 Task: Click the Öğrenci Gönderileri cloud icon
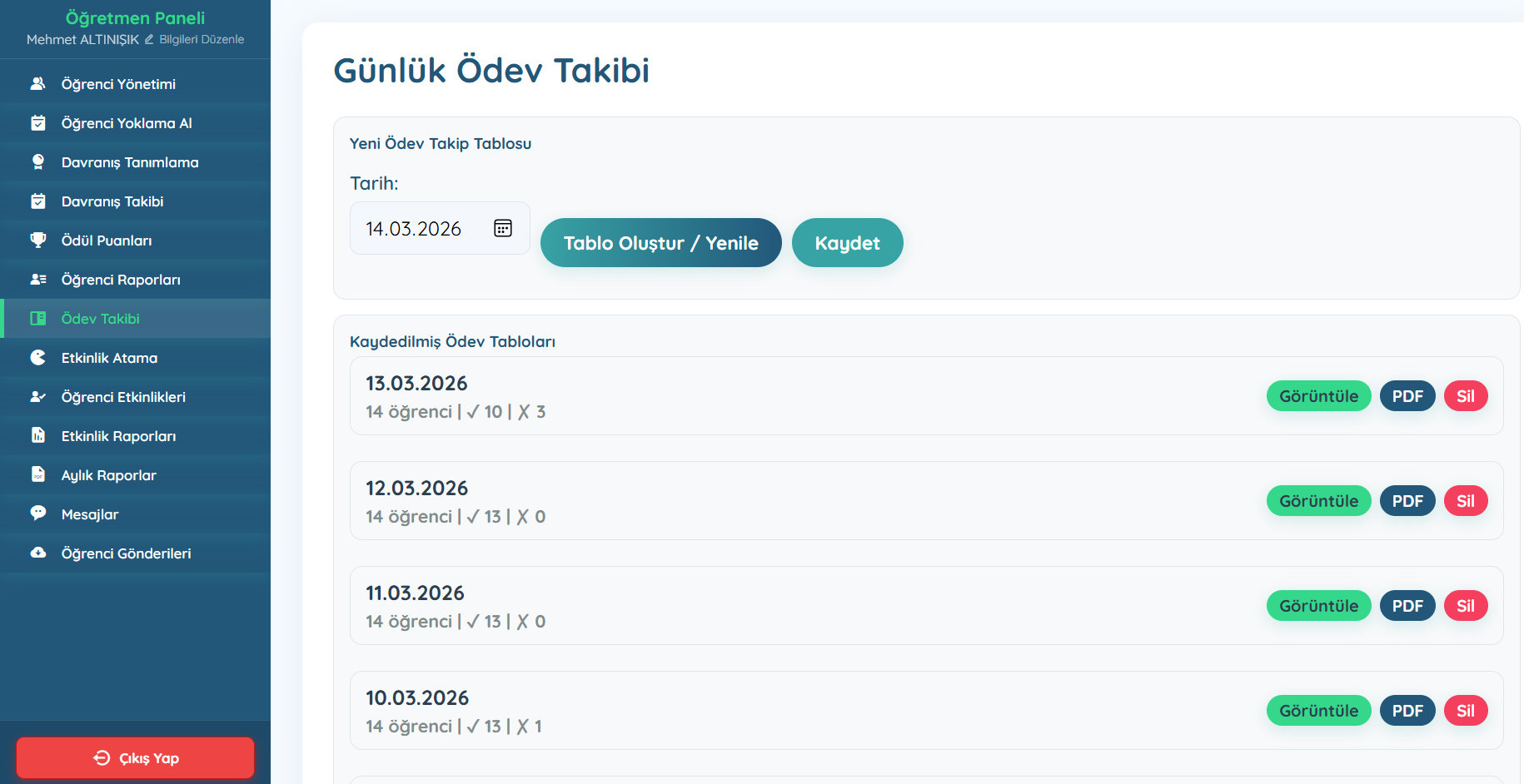(x=38, y=553)
